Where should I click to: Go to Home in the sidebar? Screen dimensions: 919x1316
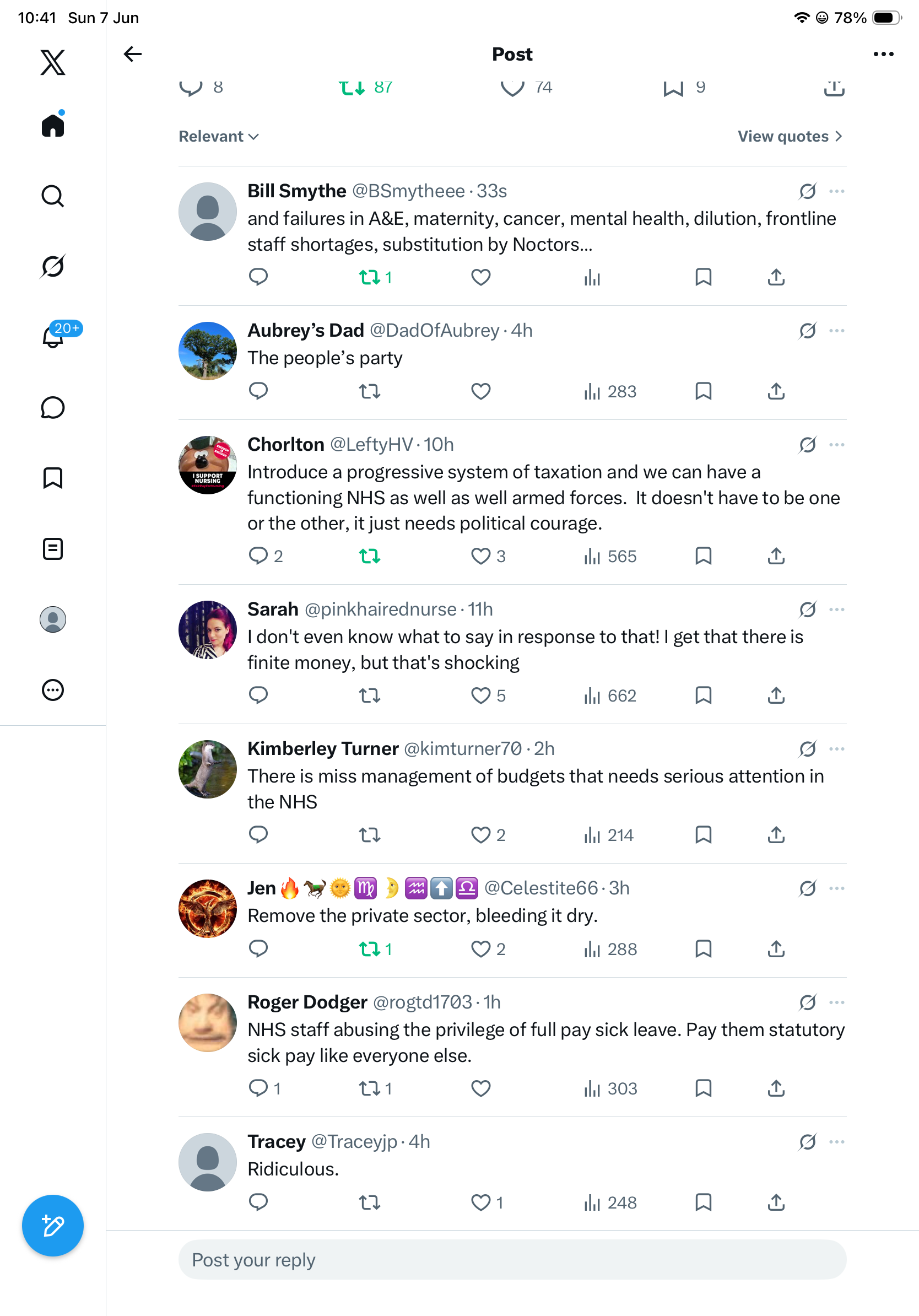(53, 125)
